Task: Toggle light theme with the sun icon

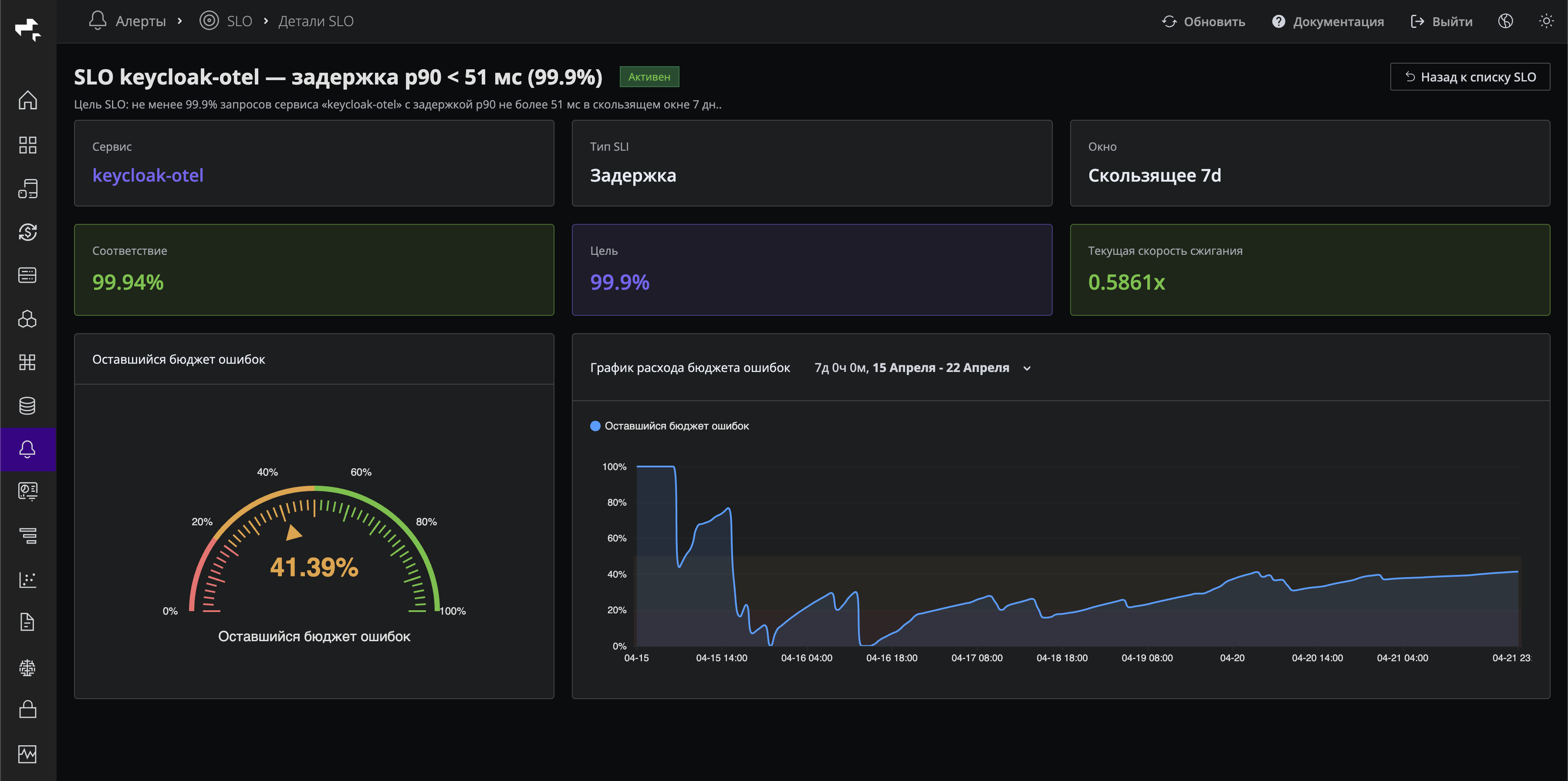Action: [x=1545, y=21]
